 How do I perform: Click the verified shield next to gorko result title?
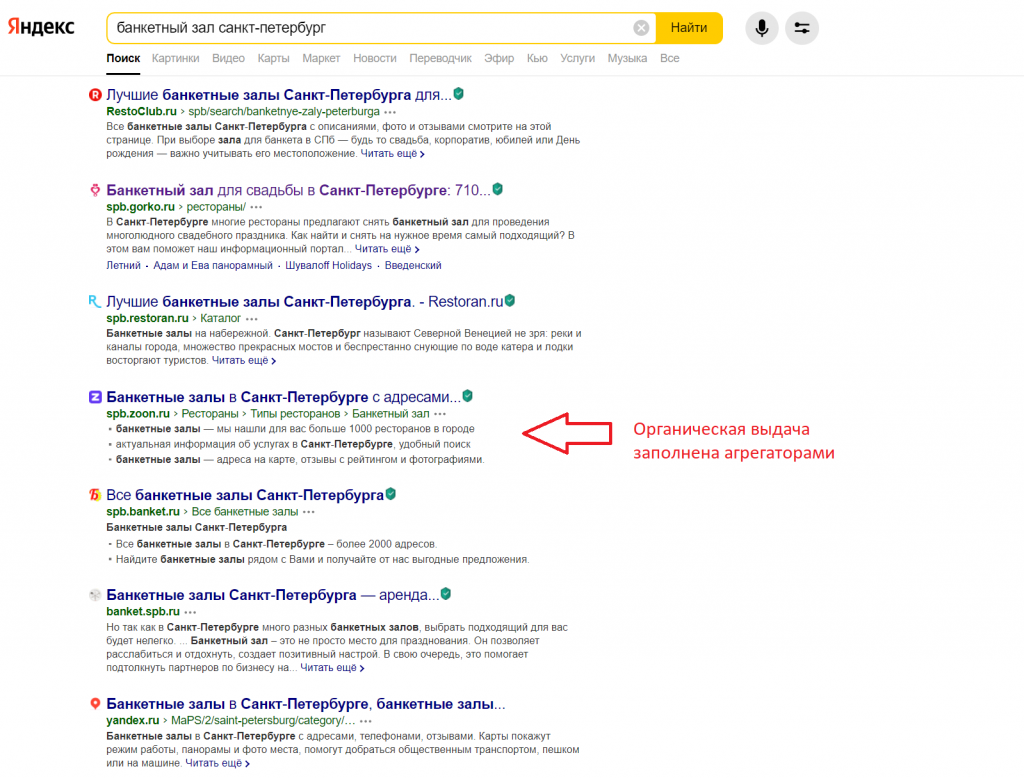[x=498, y=189]
